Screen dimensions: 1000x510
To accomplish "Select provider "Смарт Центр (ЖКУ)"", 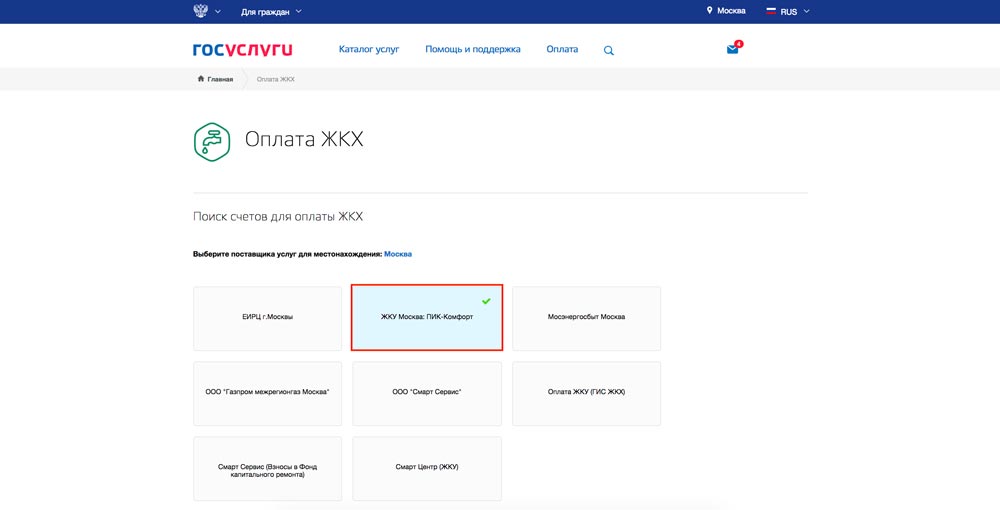I will pos(427,469).
